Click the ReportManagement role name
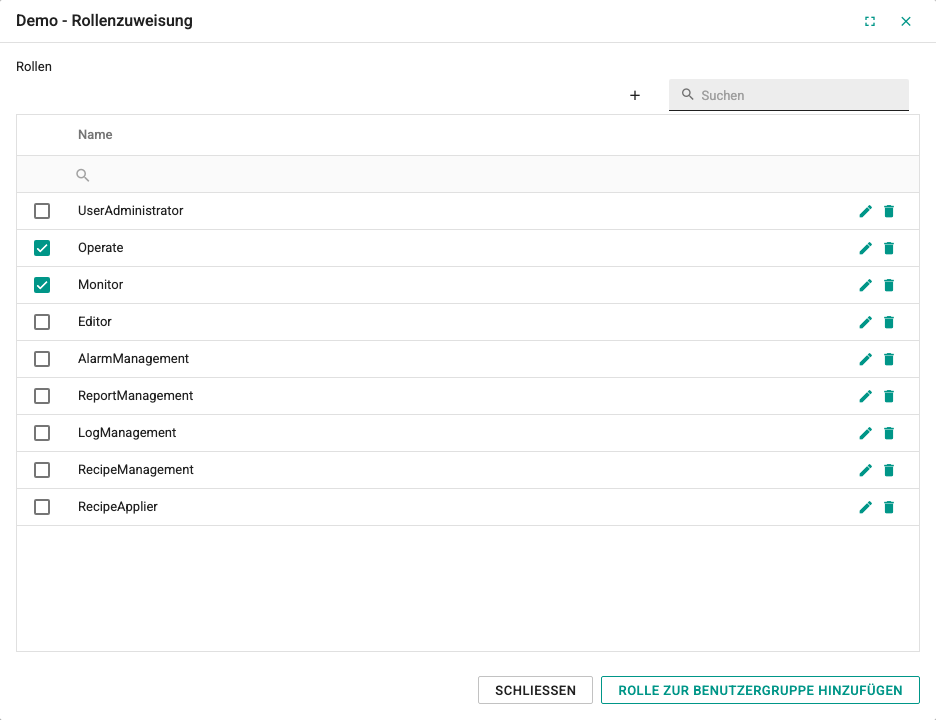Screen dimensions: 936x720 tap(136, 396)
